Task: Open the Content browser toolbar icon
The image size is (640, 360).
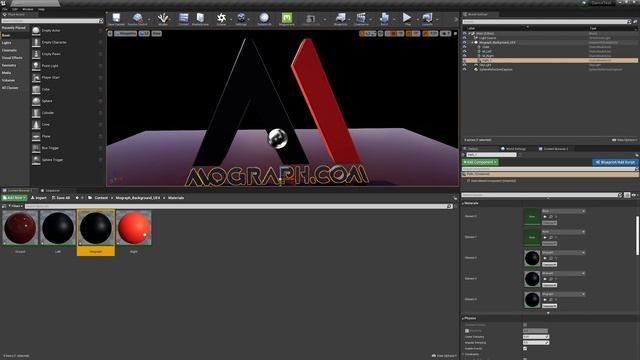Action: [184, 19]
